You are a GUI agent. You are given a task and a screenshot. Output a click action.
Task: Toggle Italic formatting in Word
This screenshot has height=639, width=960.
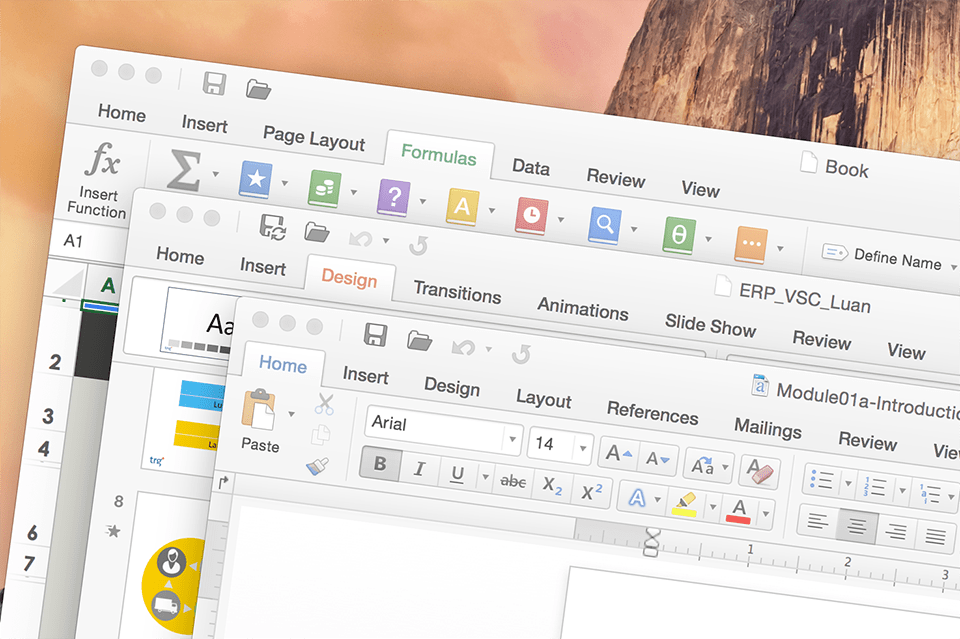coord(419,469)
